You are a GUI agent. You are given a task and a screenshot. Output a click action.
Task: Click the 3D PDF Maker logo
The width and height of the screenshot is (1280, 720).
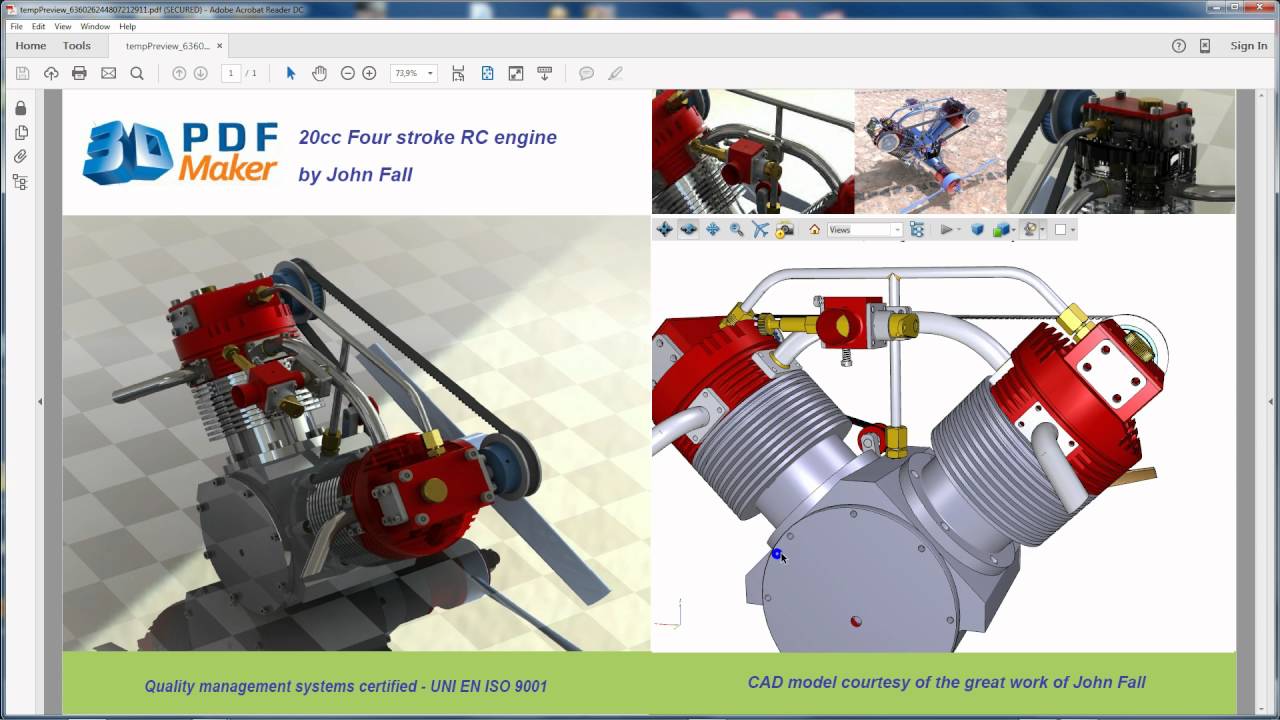point(180,152)
